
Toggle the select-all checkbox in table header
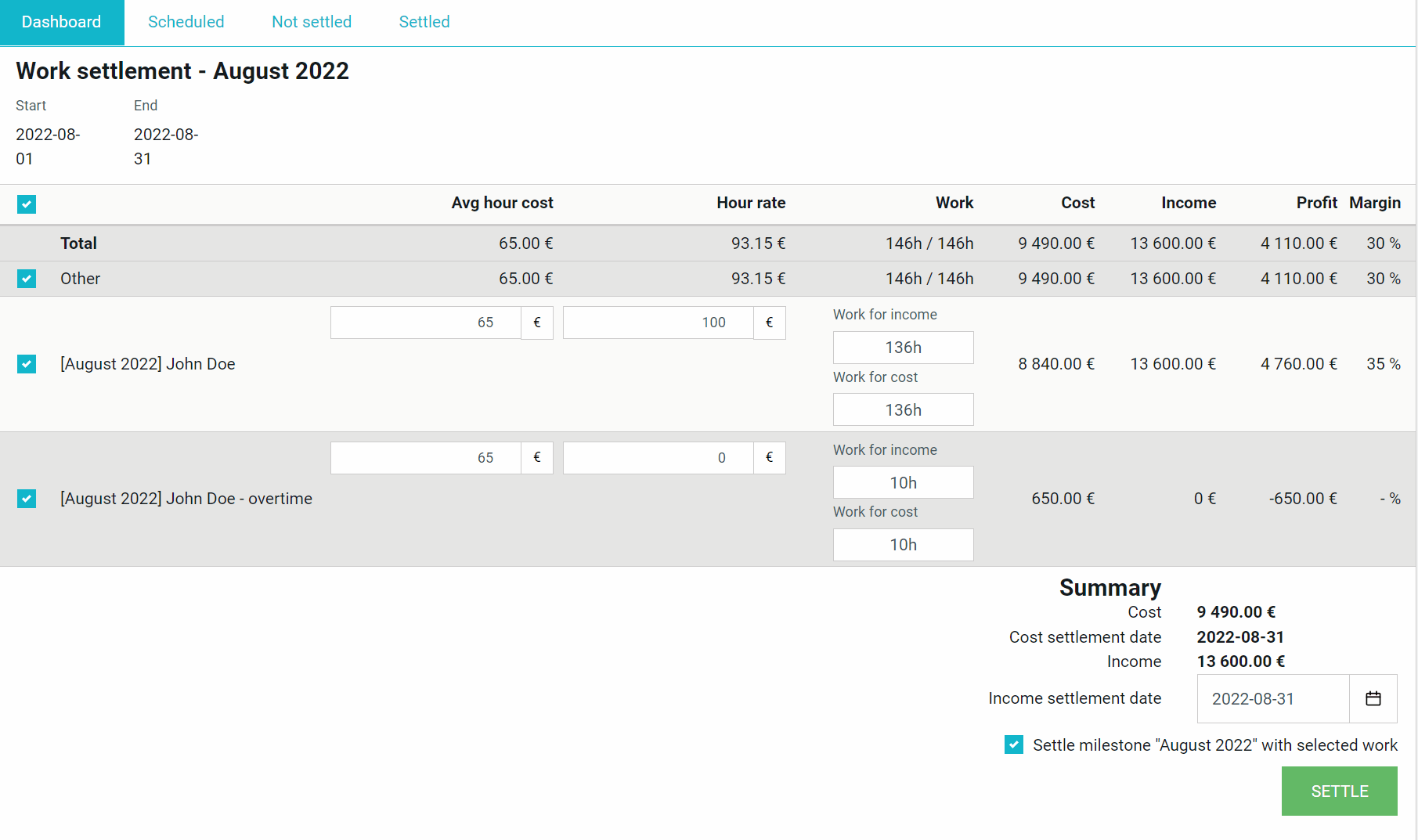tap(27, 204)
